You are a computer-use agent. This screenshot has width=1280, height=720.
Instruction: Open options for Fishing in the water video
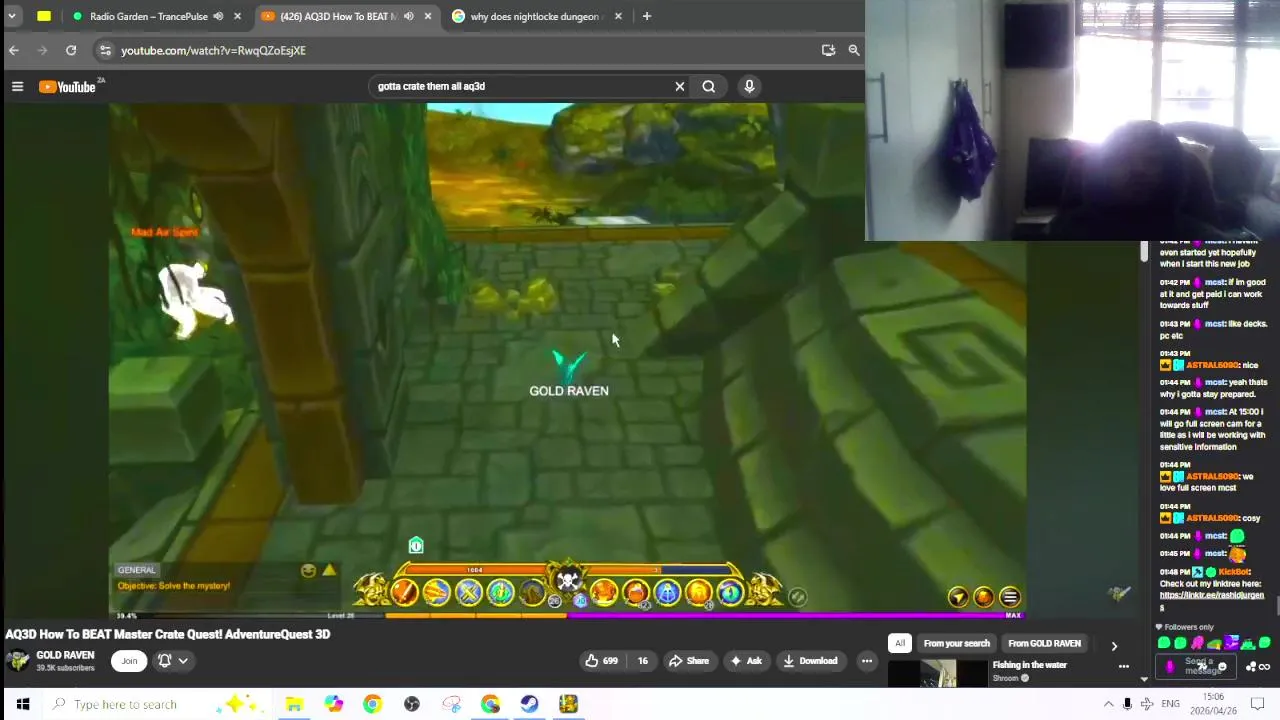1124,666
